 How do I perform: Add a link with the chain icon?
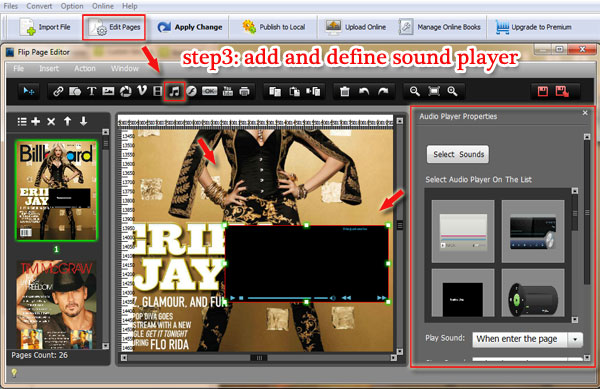pyautogui.click(x=58, y=91)
